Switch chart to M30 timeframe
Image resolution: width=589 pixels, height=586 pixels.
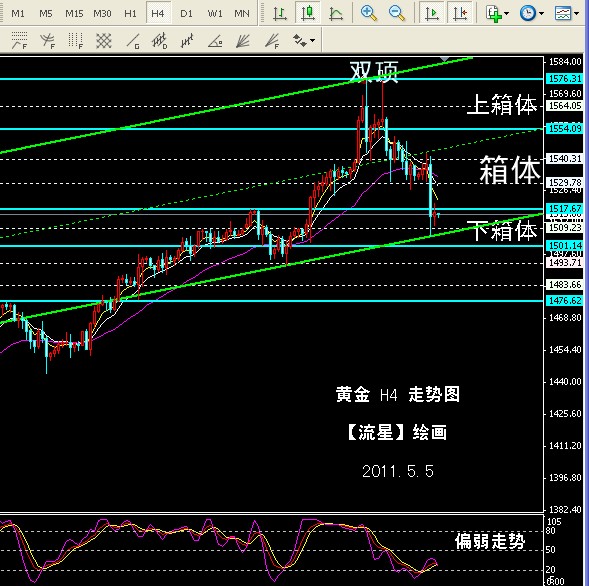(102, 14)
